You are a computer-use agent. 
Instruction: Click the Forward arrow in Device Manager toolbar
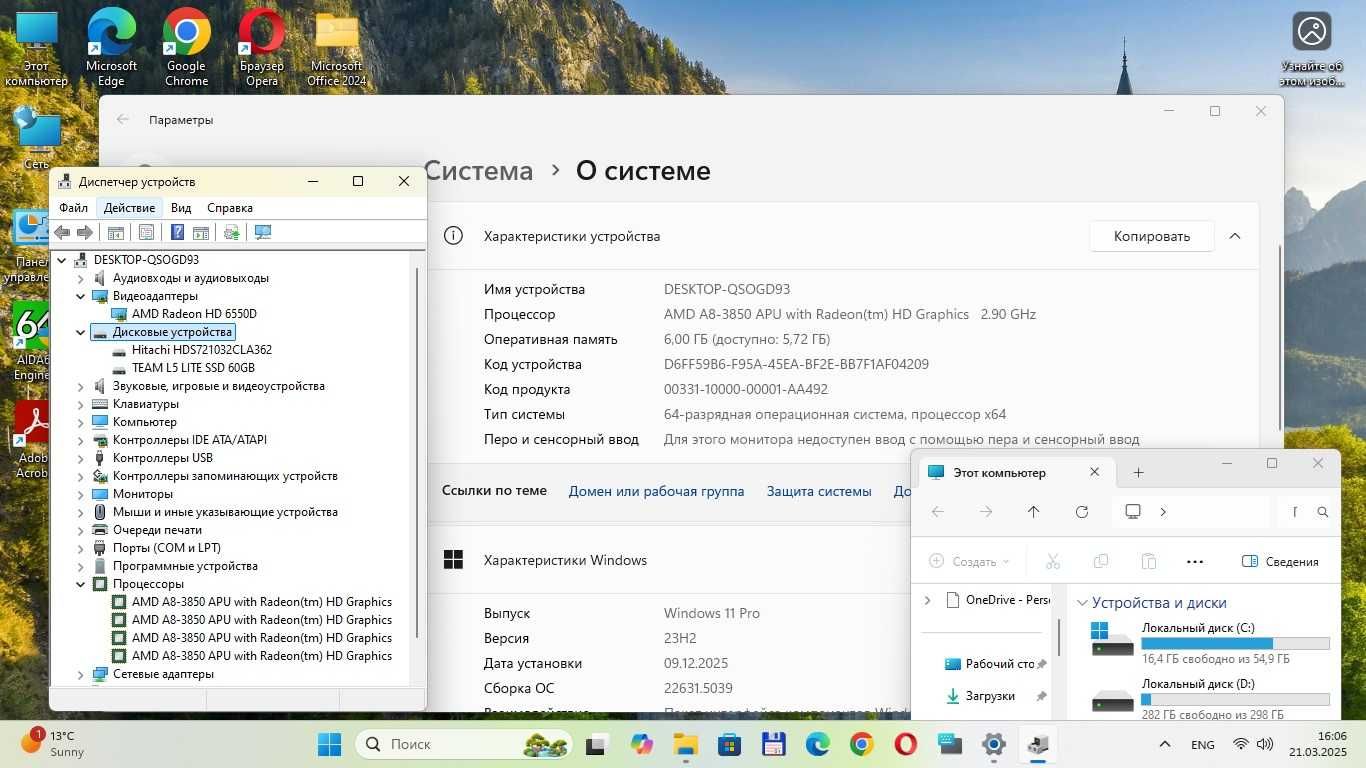coord(85,232)
